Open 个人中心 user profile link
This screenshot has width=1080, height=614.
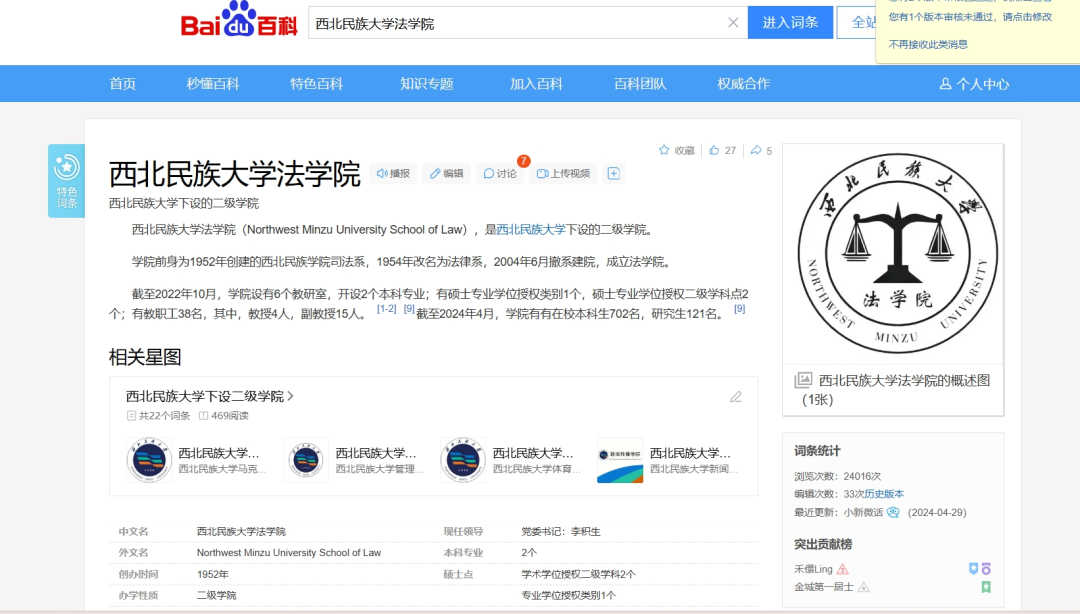[974, 84]
